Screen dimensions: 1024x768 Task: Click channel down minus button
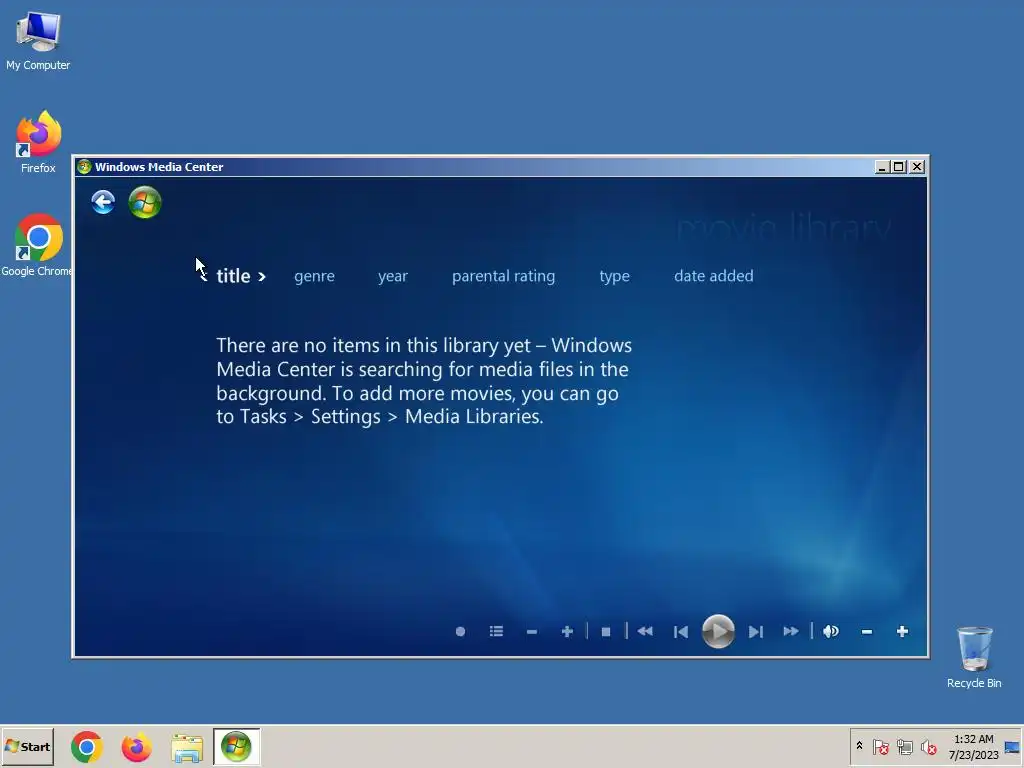click(532, 632)
